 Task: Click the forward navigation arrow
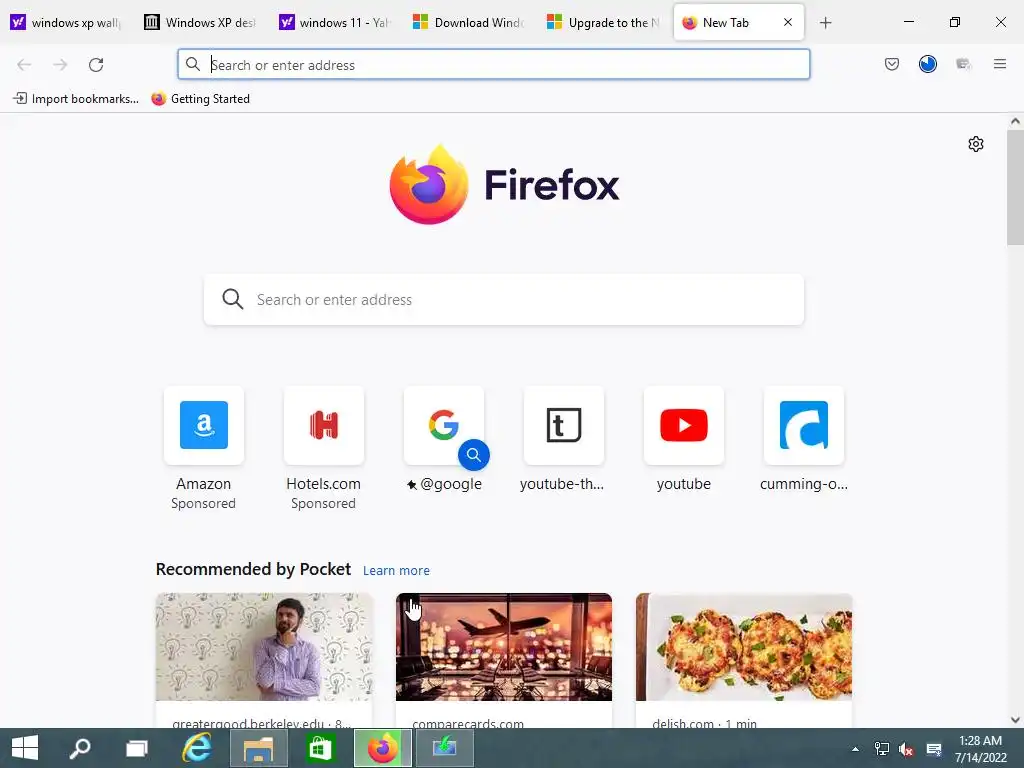[x=60, y=65]
